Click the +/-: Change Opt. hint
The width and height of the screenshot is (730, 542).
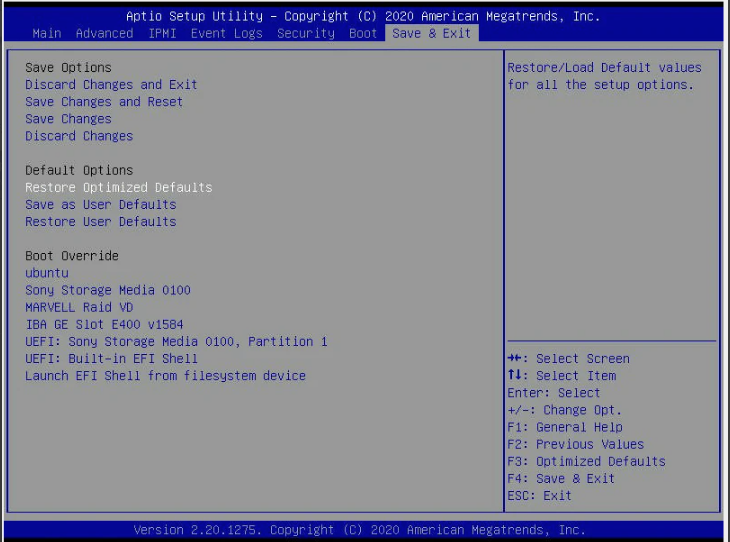tap(565, 410)
